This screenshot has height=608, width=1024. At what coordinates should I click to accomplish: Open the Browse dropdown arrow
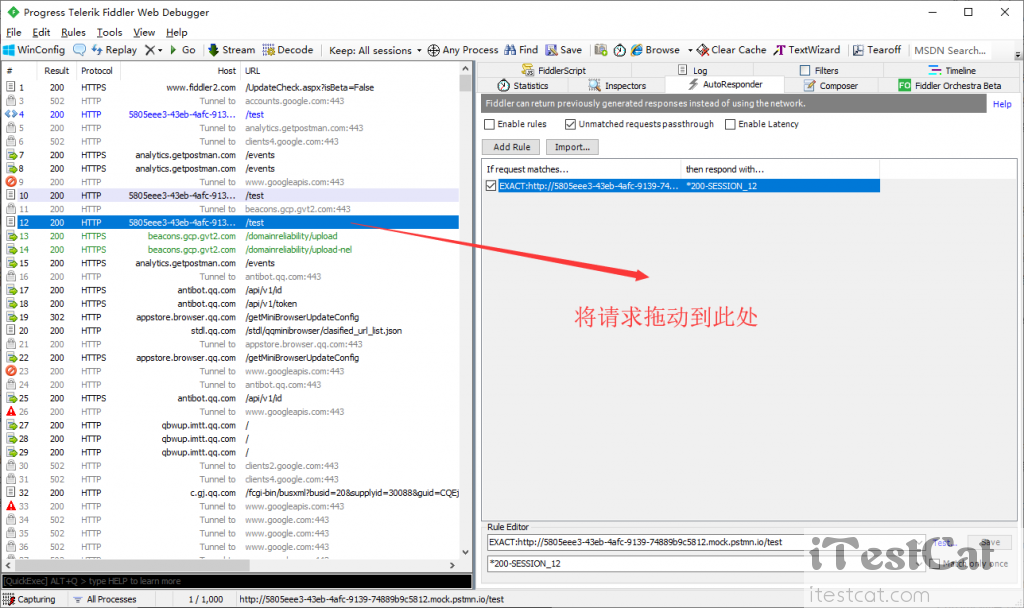[690, 50]
